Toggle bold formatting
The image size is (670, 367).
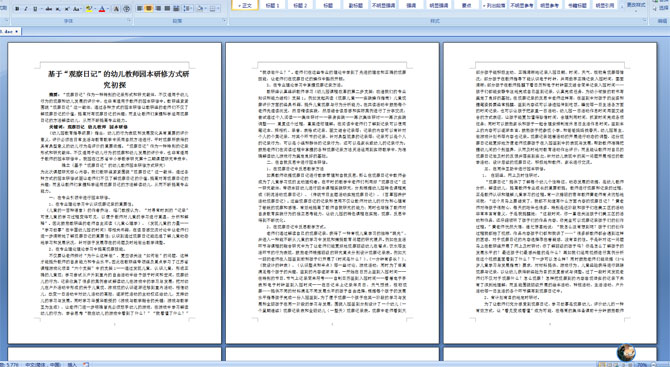pos(17,9)
